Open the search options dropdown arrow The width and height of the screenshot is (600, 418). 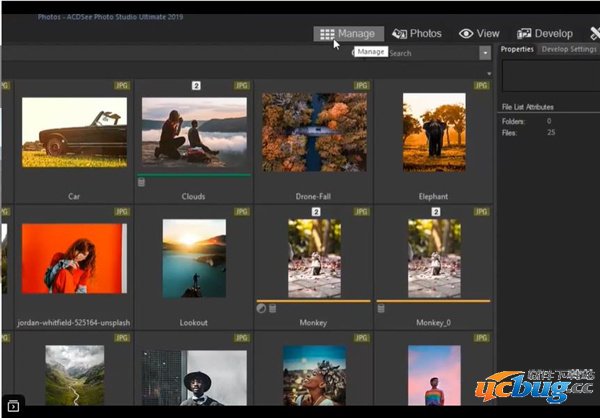click(485, 53)
